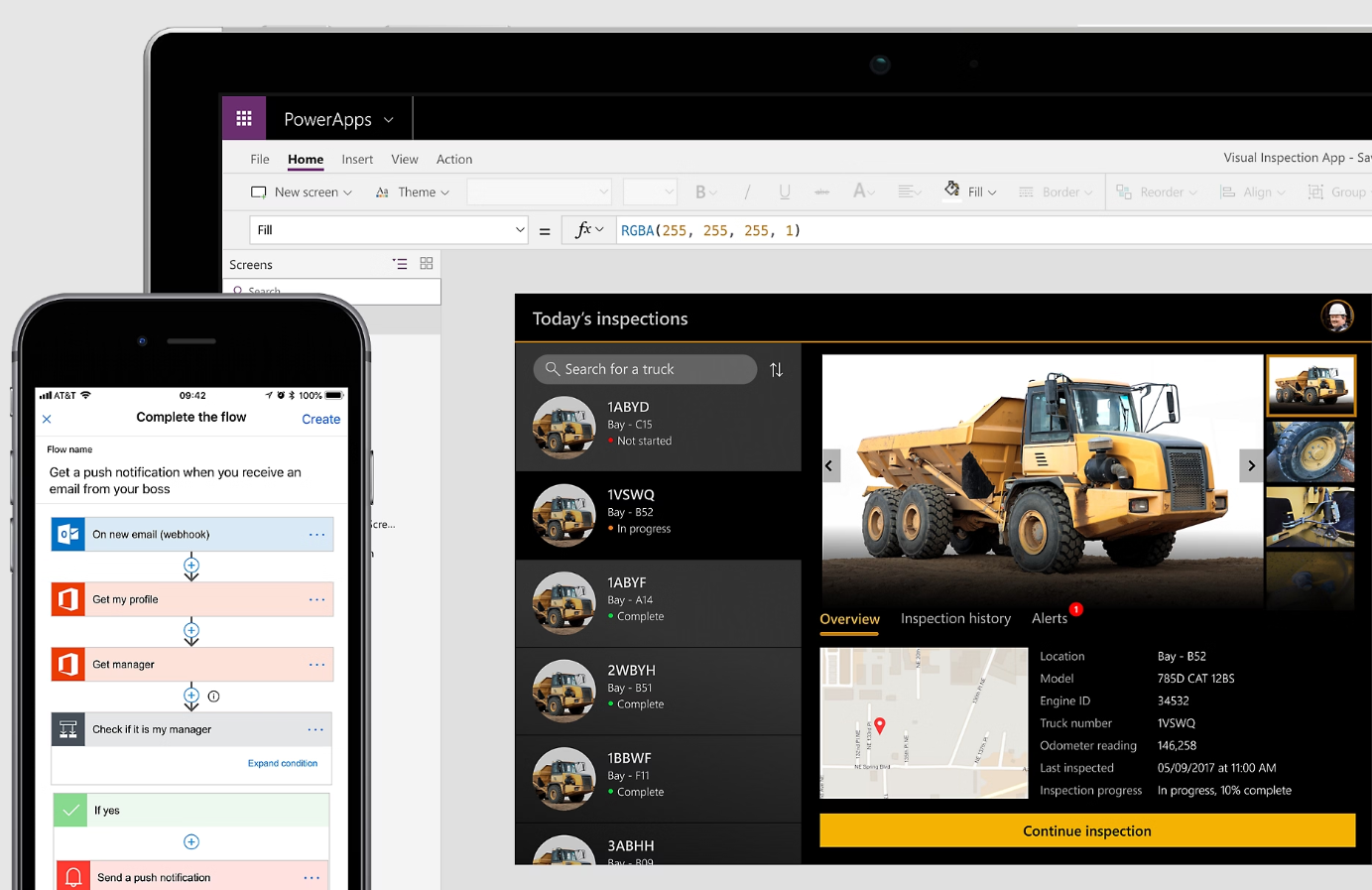This screenshot has width=1372, height=890.
Task: Toggle italic formatting
Action: [747, 191]
